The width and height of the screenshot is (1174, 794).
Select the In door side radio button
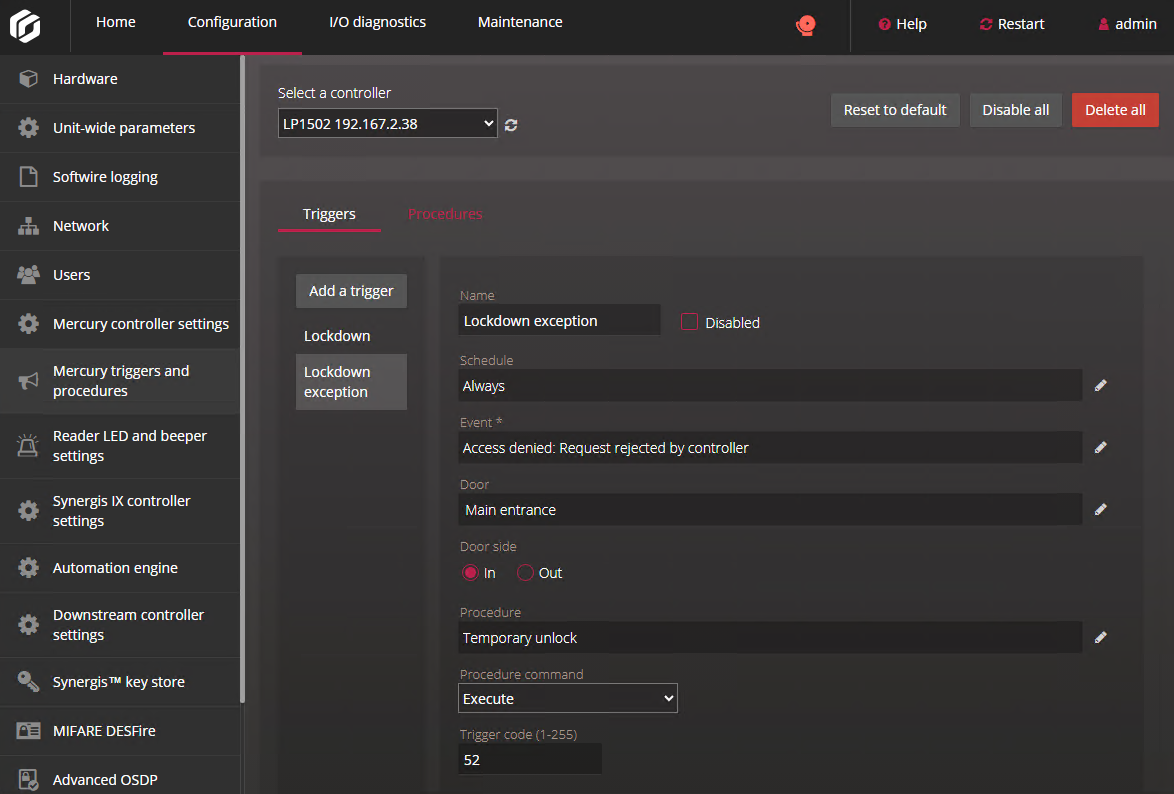[469, 573]
